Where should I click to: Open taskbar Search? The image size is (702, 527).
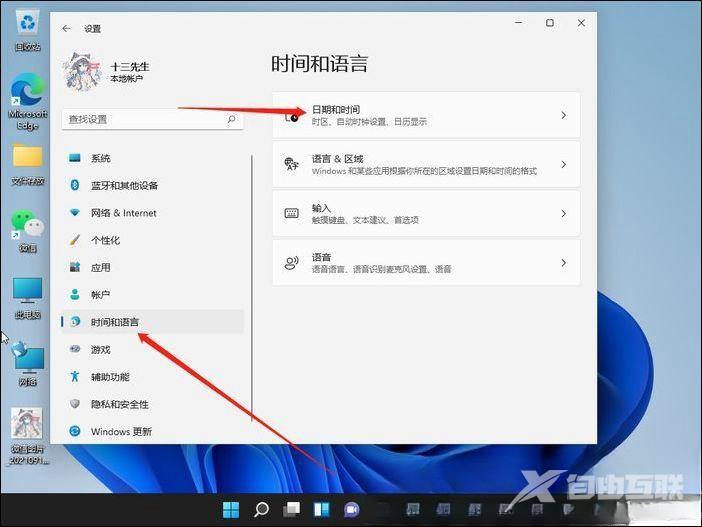click(x=261, y=510)
